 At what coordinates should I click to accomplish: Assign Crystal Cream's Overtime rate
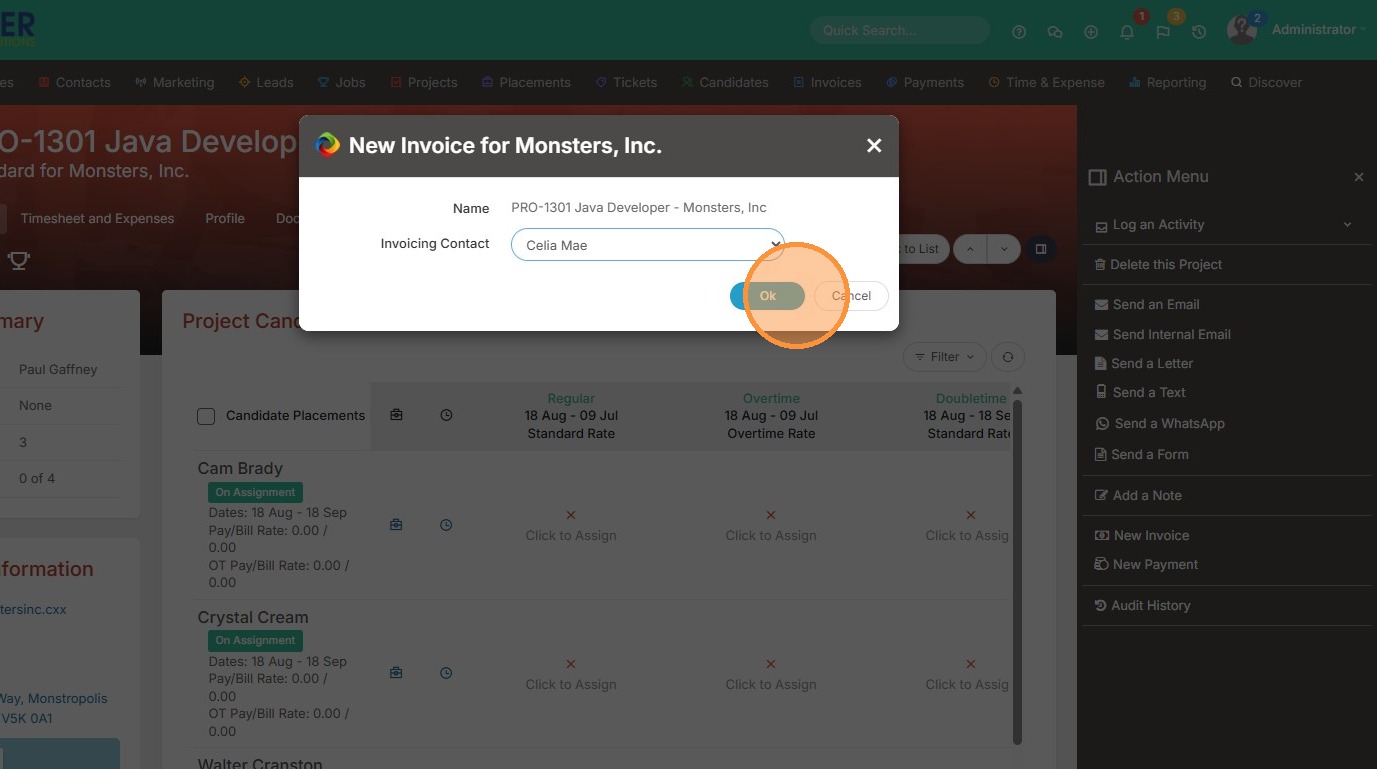coord(771,675)
